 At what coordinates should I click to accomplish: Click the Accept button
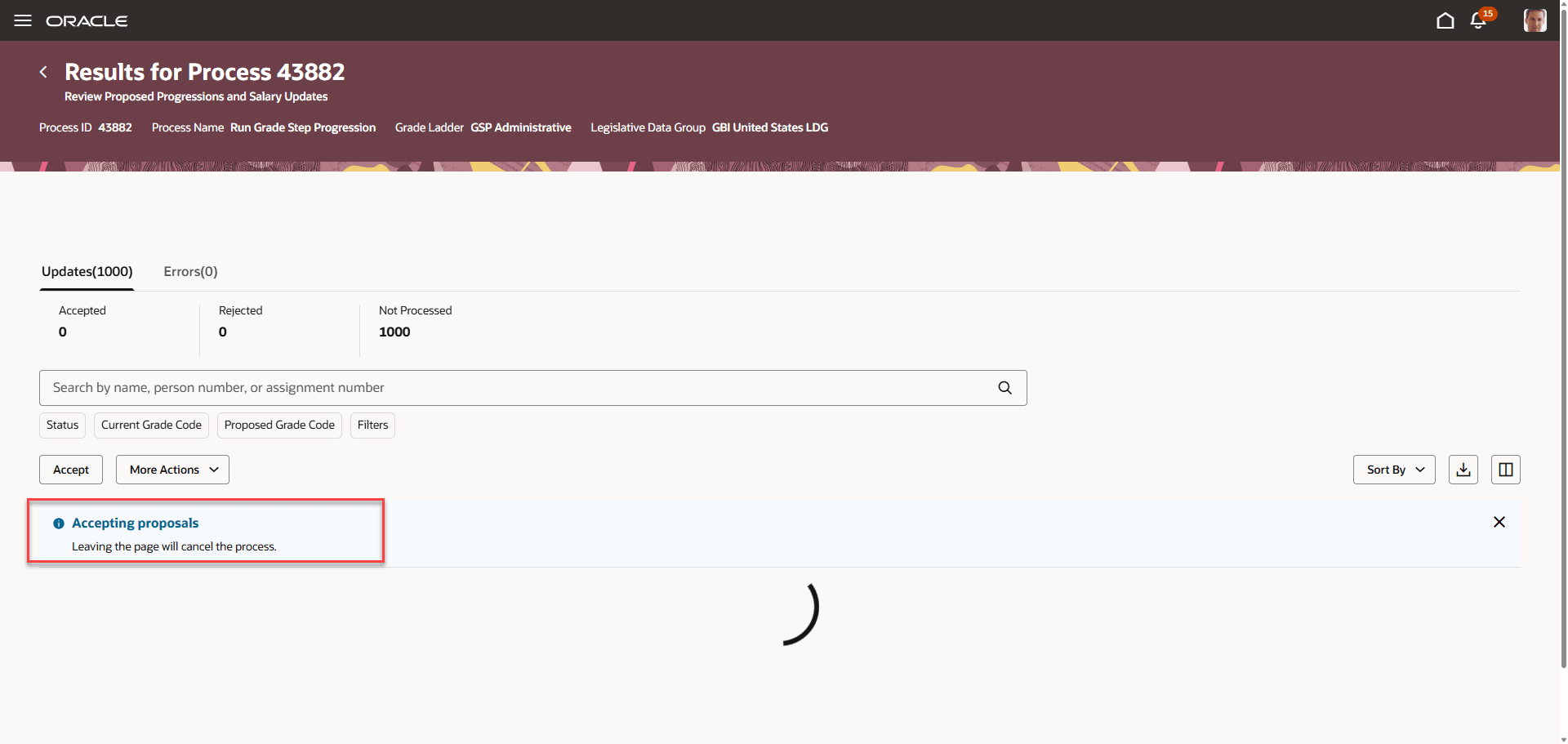(x=71, y=470)
